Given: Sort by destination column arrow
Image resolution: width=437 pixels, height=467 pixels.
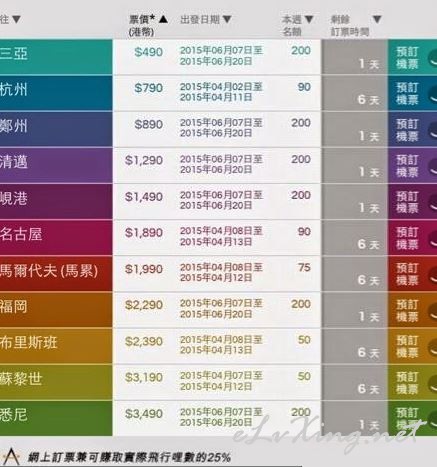Looking at the screenshot, I should [x=16, y=19].
